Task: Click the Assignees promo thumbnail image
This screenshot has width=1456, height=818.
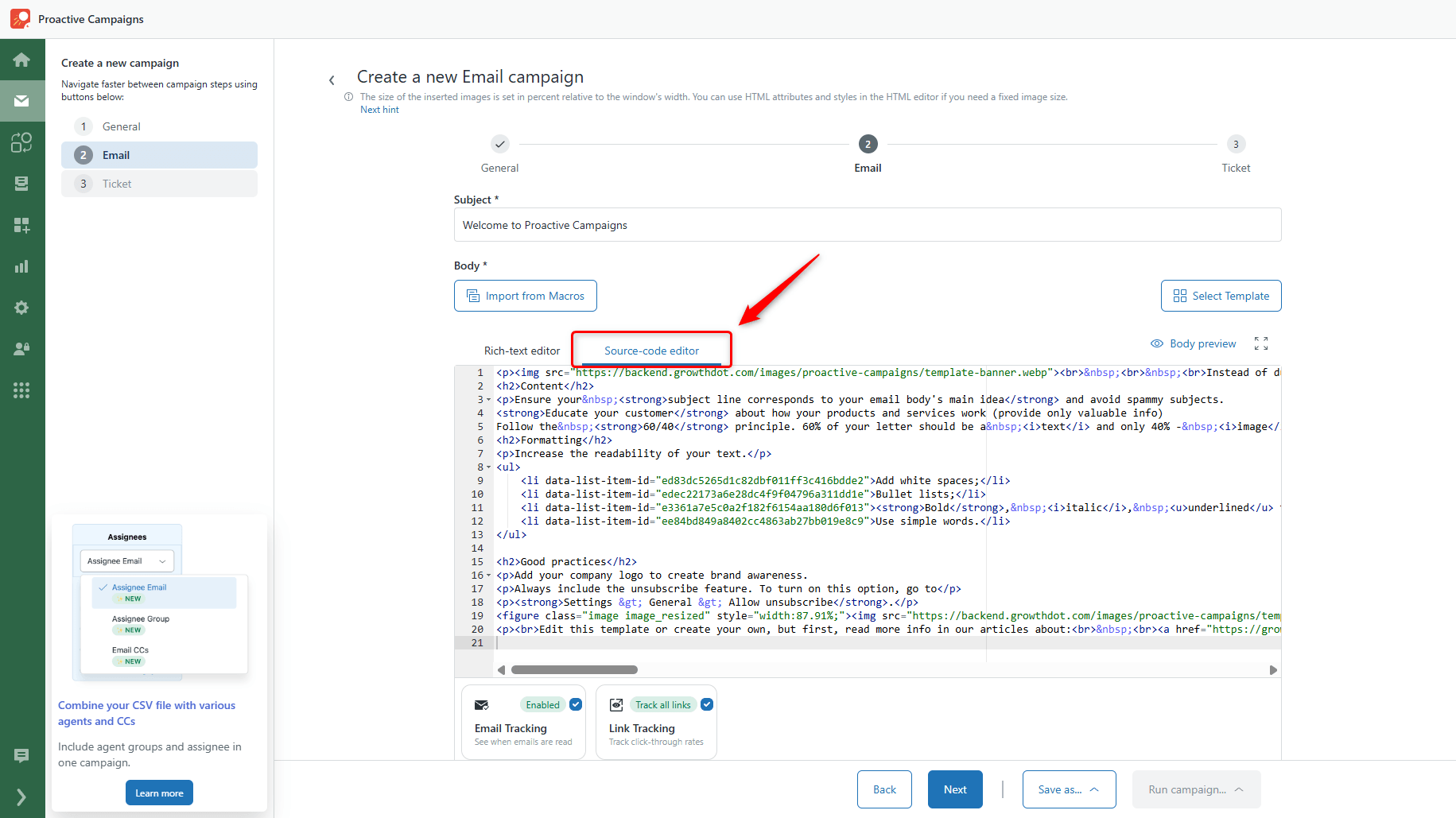Action: pyautogui.click(x=160, y=603)
